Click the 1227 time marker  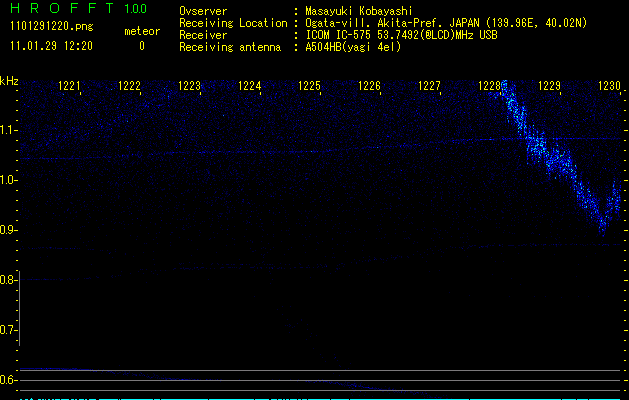(429, 85)
